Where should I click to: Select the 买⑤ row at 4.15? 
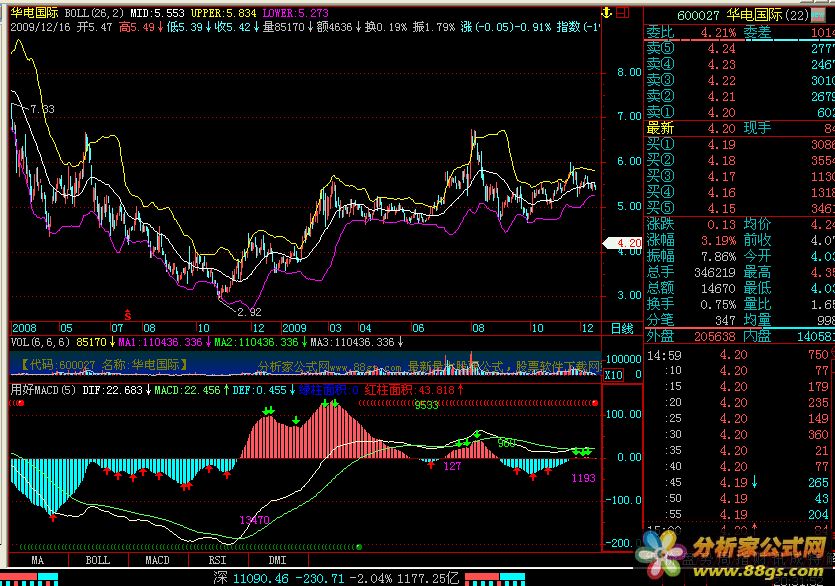pos(740,208)
